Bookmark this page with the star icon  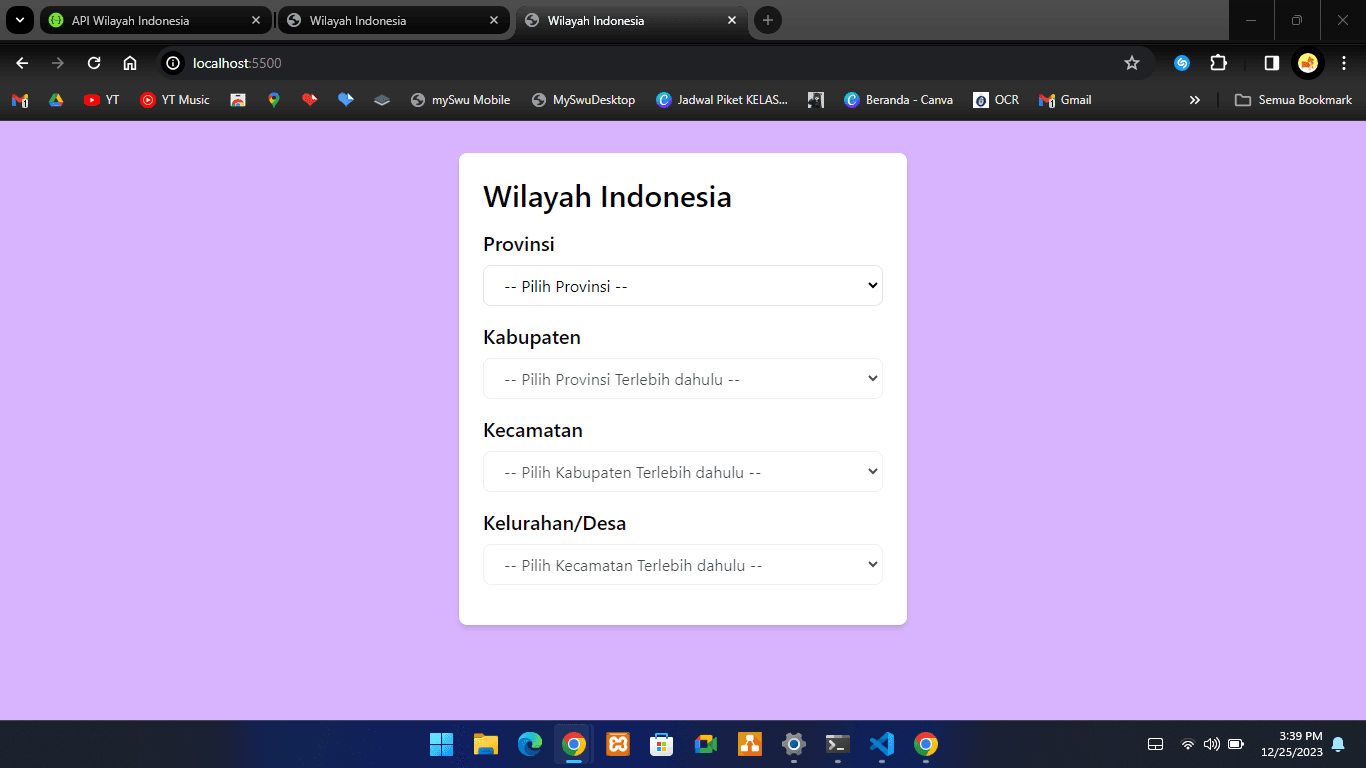point(1133,62)
